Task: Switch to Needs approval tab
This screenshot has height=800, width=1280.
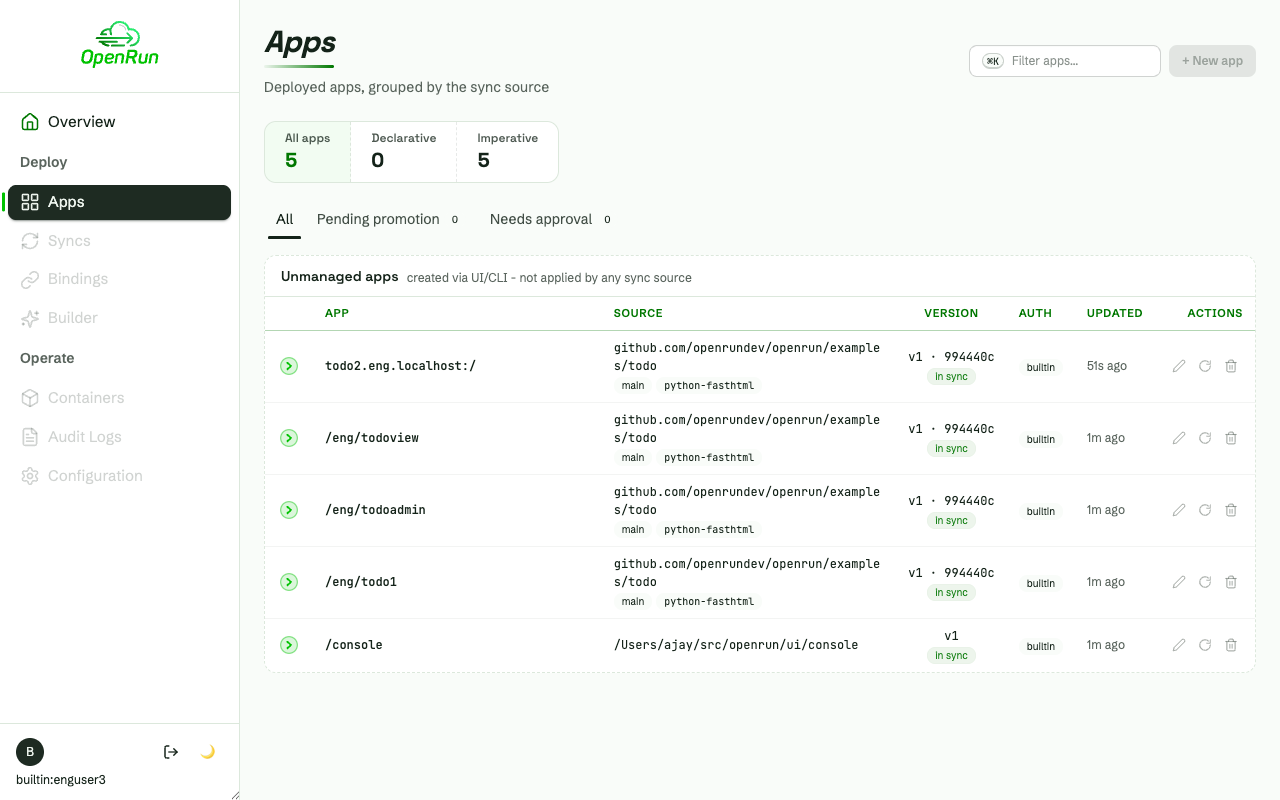Action: 551,219
